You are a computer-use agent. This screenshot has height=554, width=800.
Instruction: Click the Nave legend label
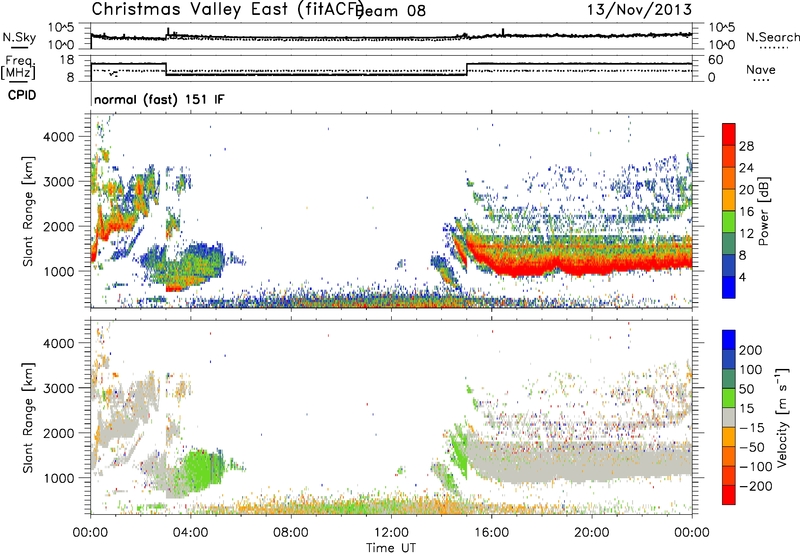click(x=761, y=69)
